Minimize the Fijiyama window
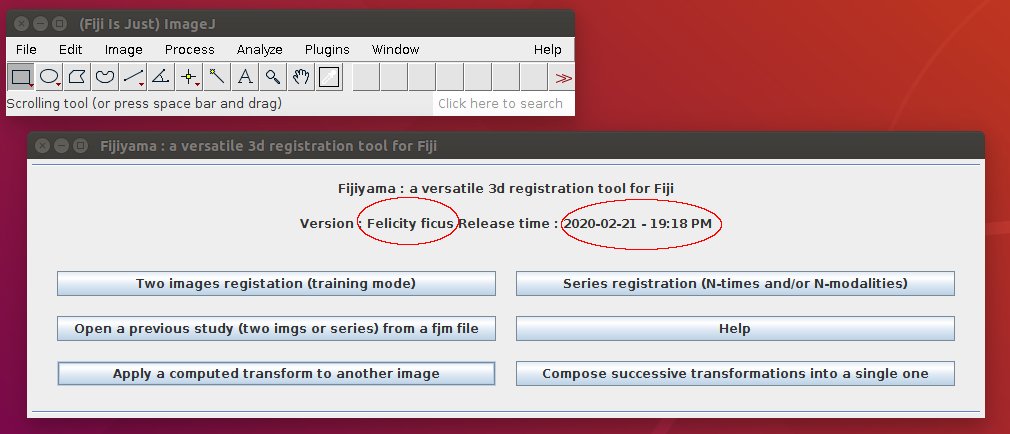This screenshot has height=434, width=1010. (61, 146)
